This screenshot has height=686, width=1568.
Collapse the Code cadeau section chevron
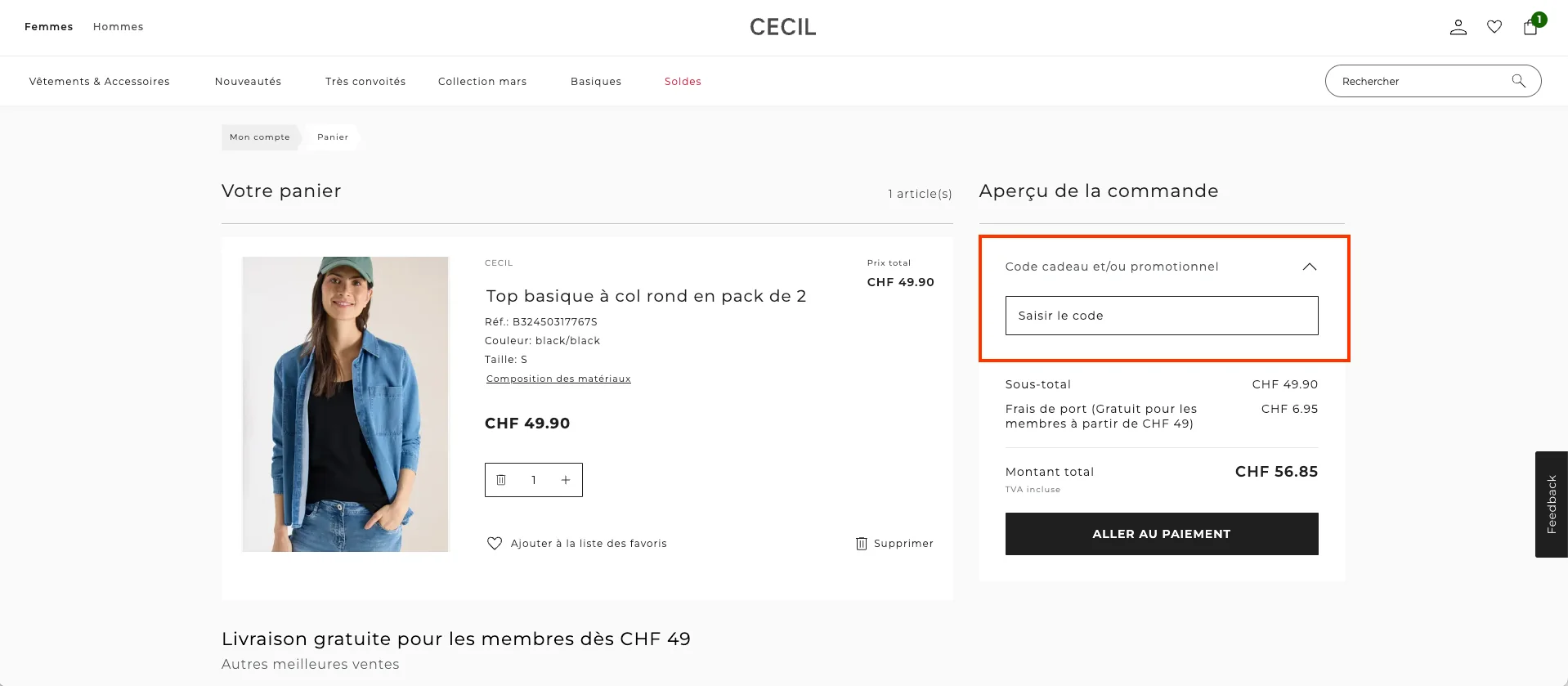[1310, 267]
